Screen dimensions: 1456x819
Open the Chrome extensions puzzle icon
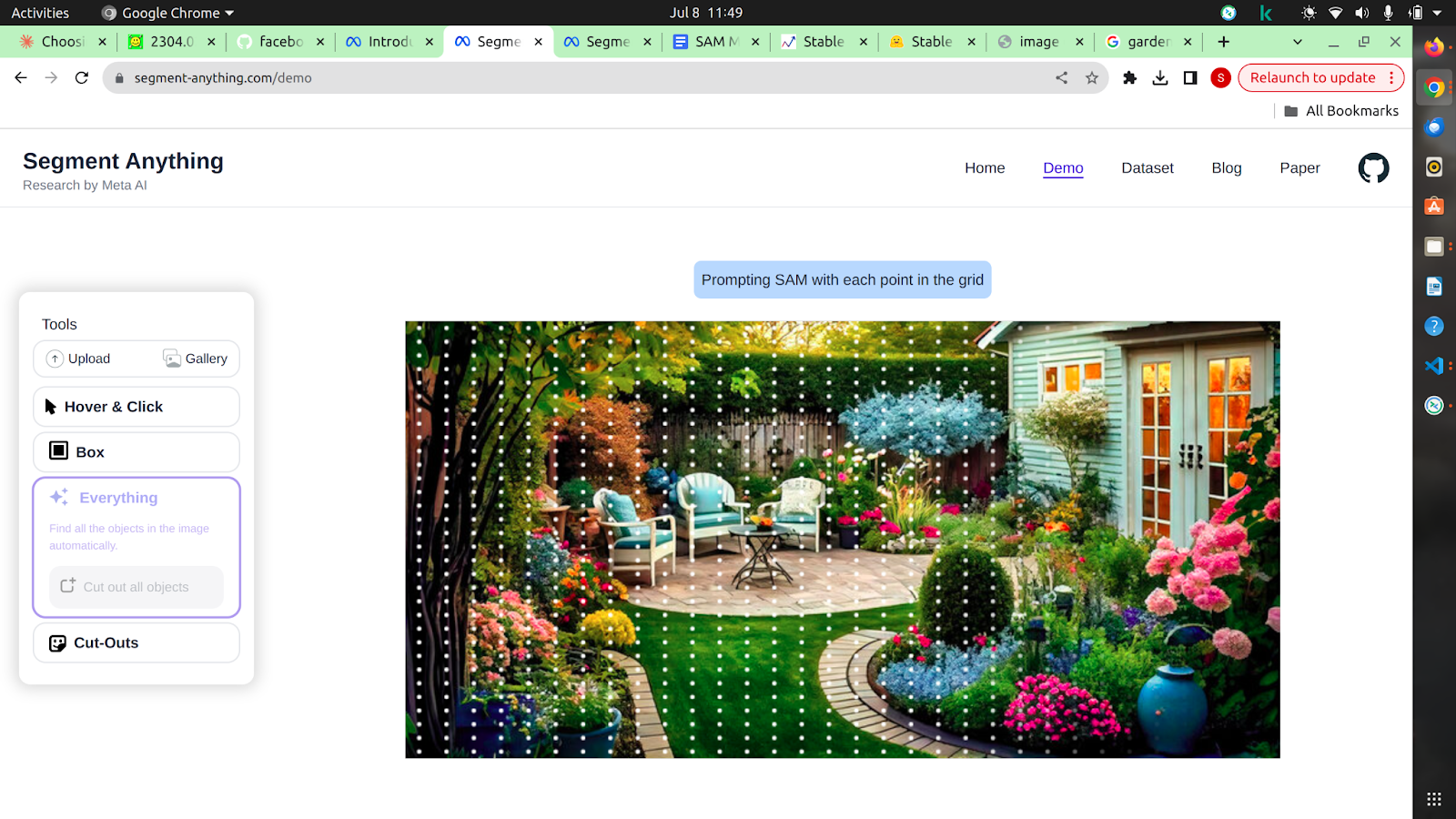[1130, 78]
